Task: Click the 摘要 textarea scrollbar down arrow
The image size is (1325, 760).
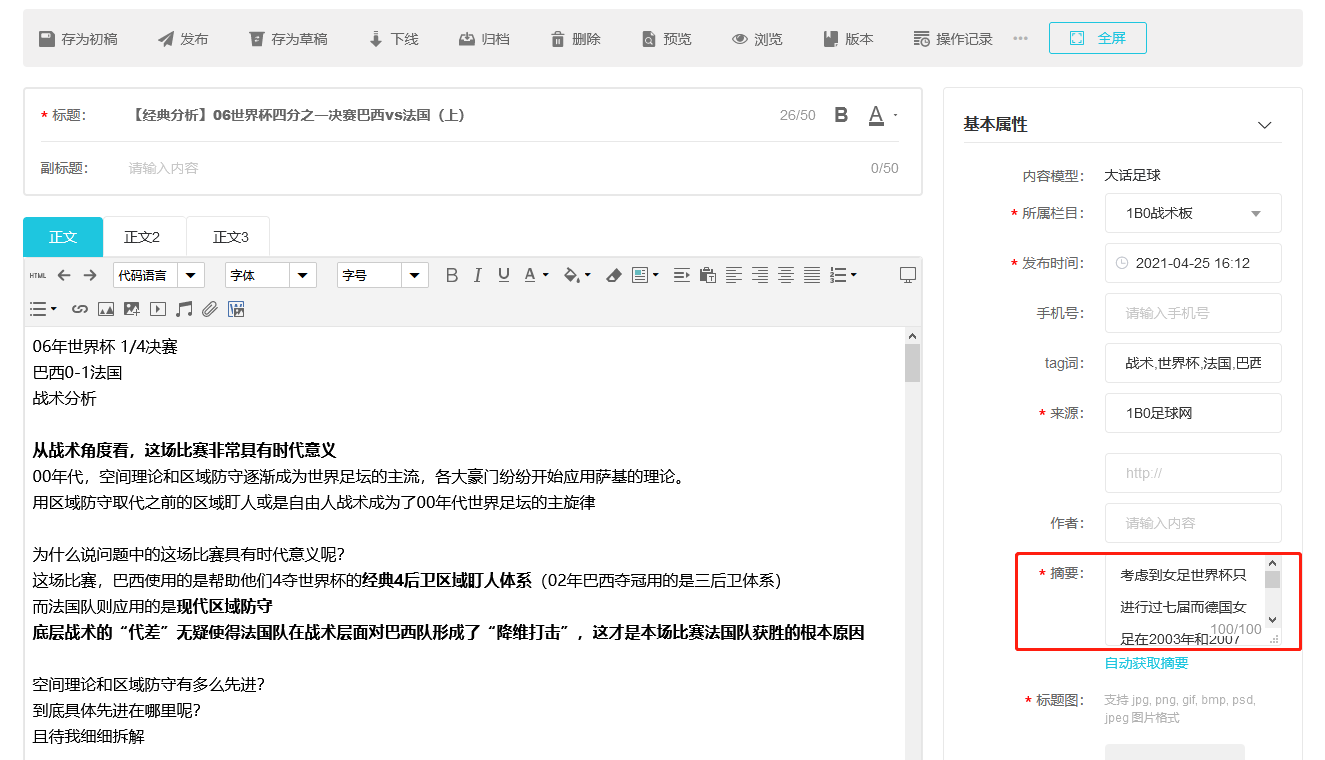Action: click(x=1273, y=620)
